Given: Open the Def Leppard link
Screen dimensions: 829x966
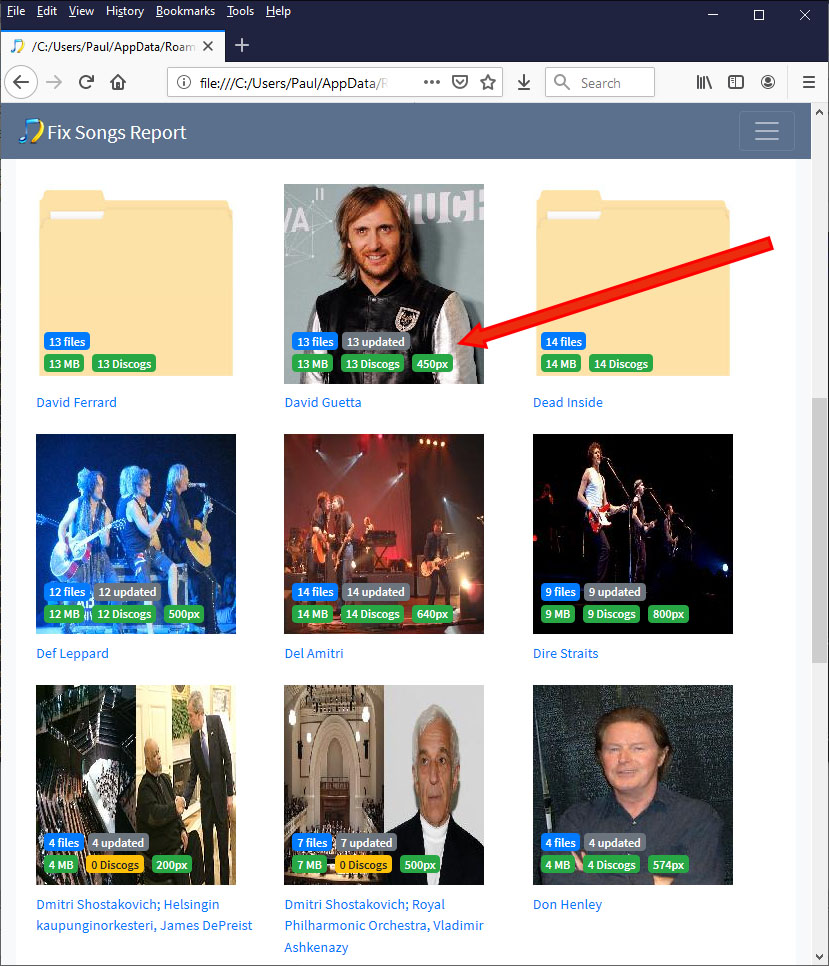Looking at the screenshot, I should click(x=73, y=653).
